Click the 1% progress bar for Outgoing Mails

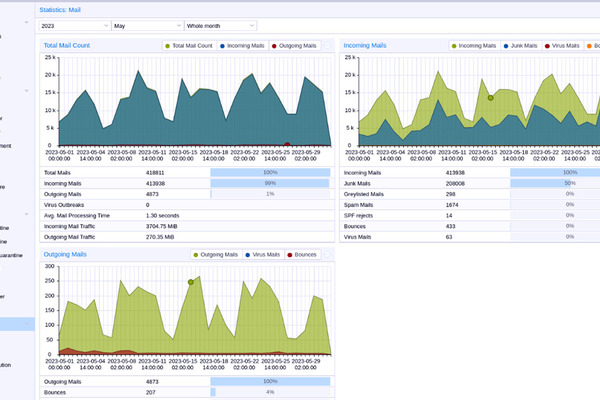tap(270, 194)
